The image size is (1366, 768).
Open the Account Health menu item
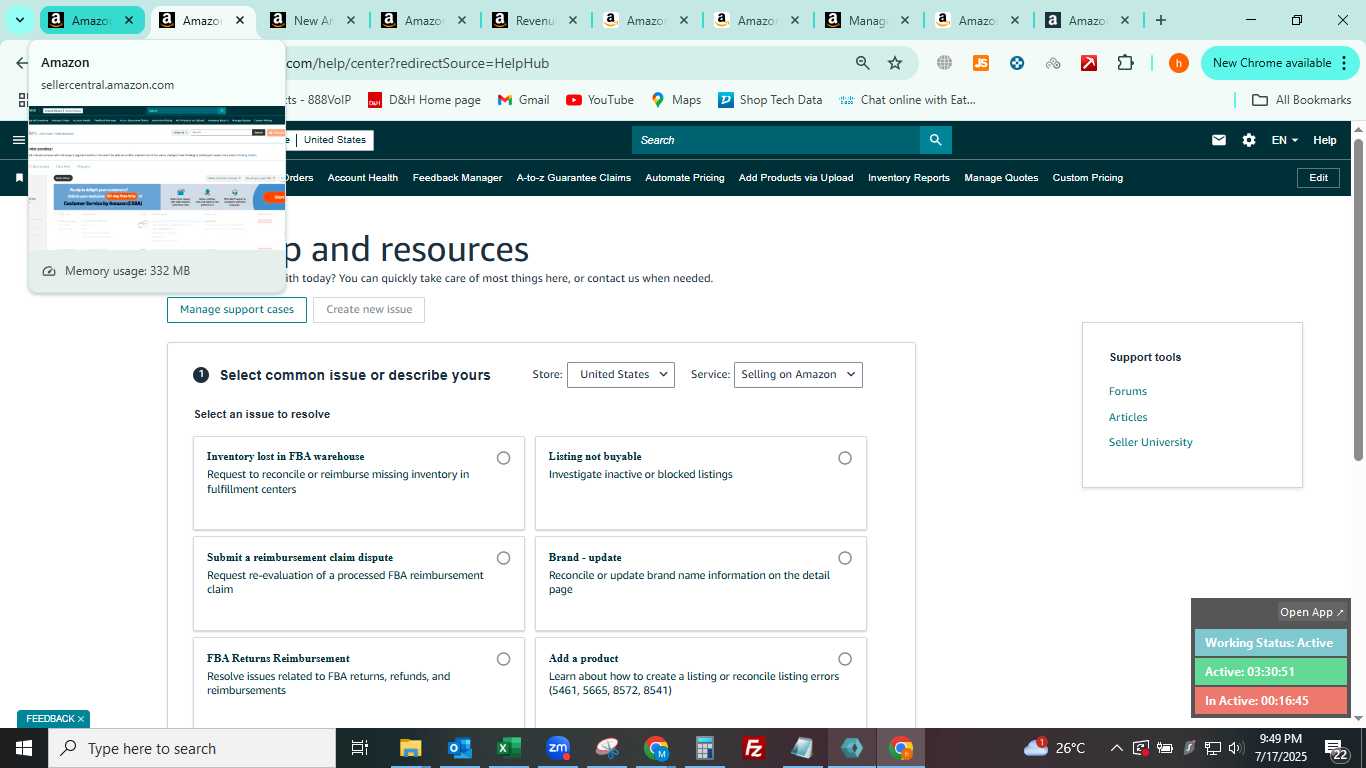click(x=363, y=178)
